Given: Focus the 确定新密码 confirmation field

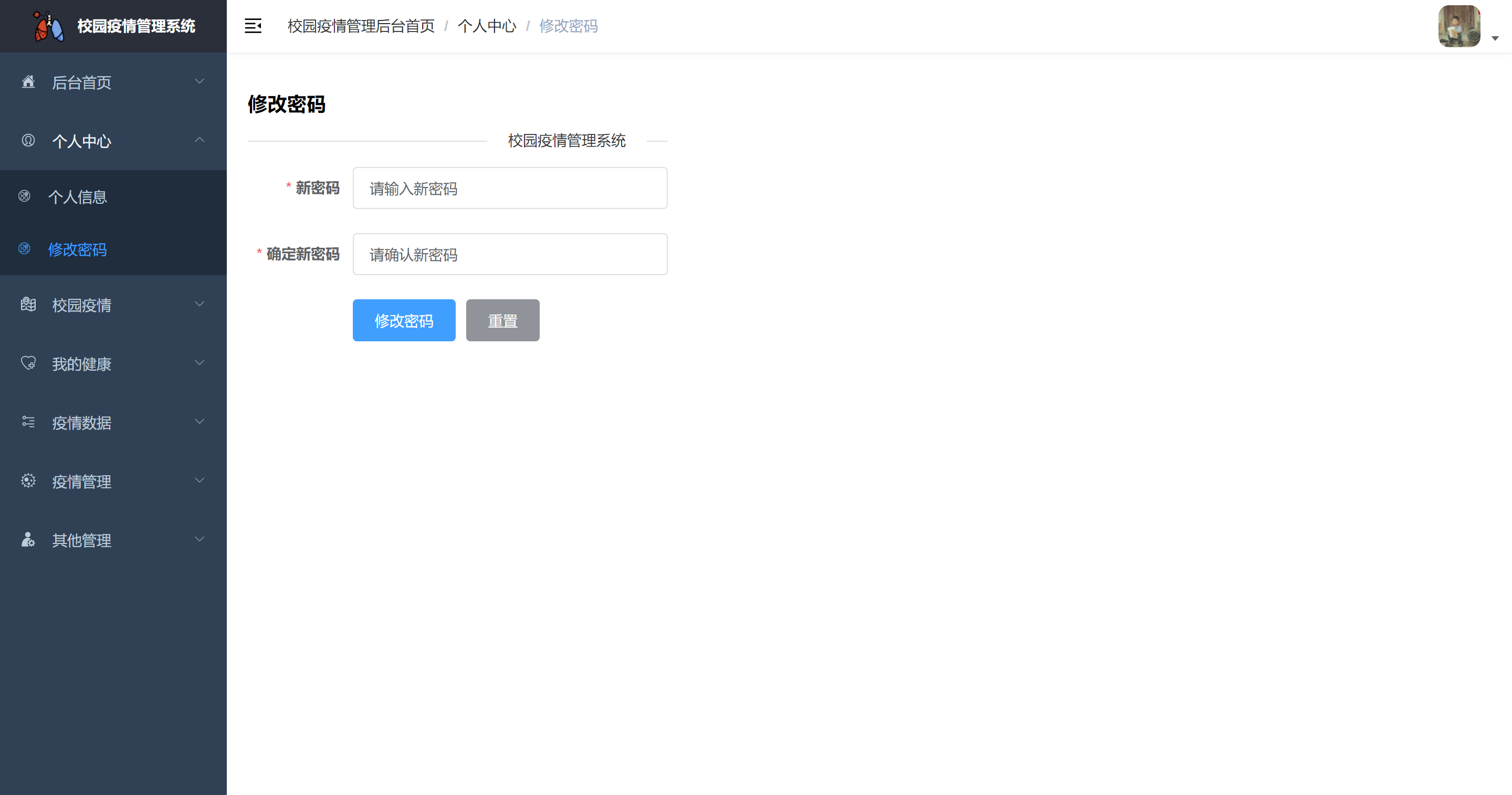Looking at the screenshot, I should pyautogui.click(x=509, y=254).
